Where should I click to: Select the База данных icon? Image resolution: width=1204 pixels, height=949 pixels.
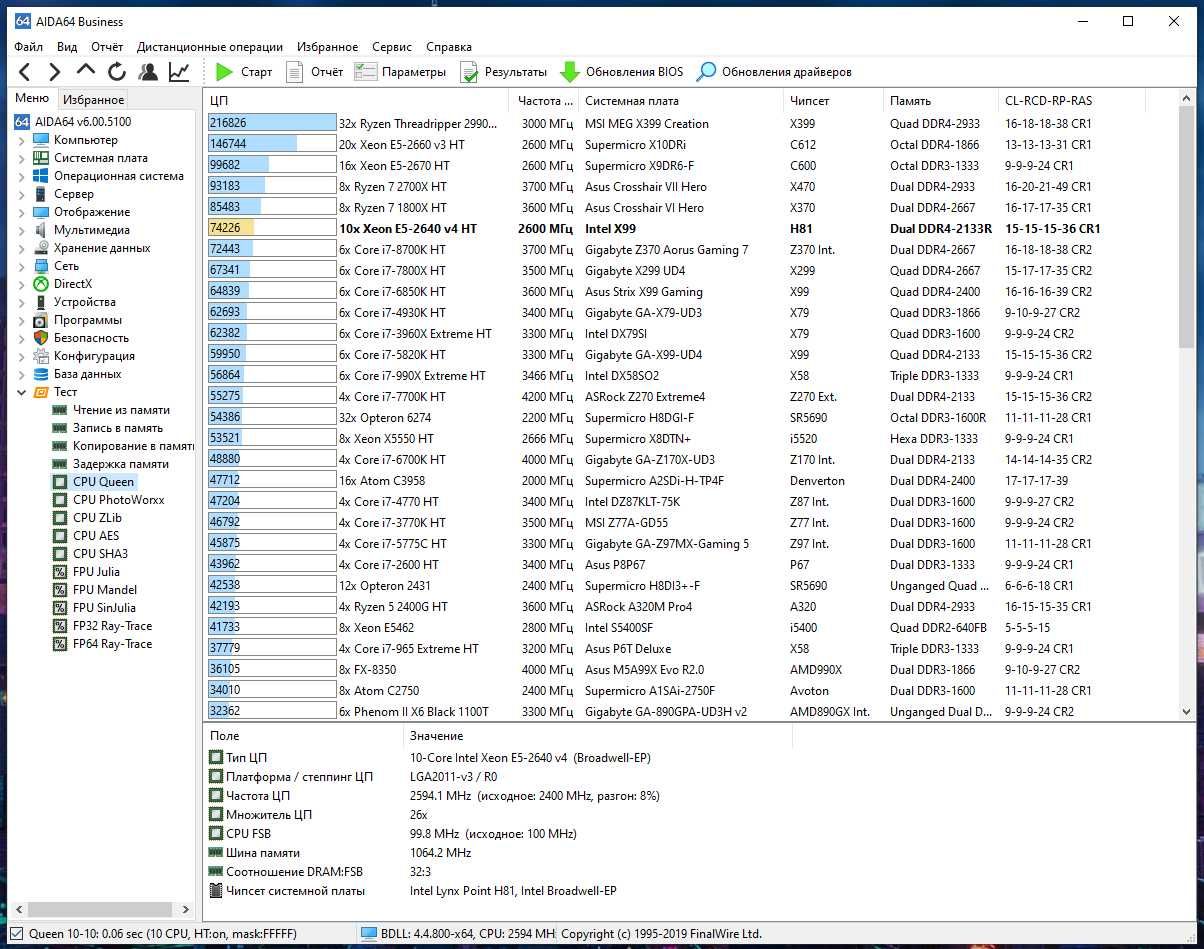pyautogui.click(x=41, y=374)
